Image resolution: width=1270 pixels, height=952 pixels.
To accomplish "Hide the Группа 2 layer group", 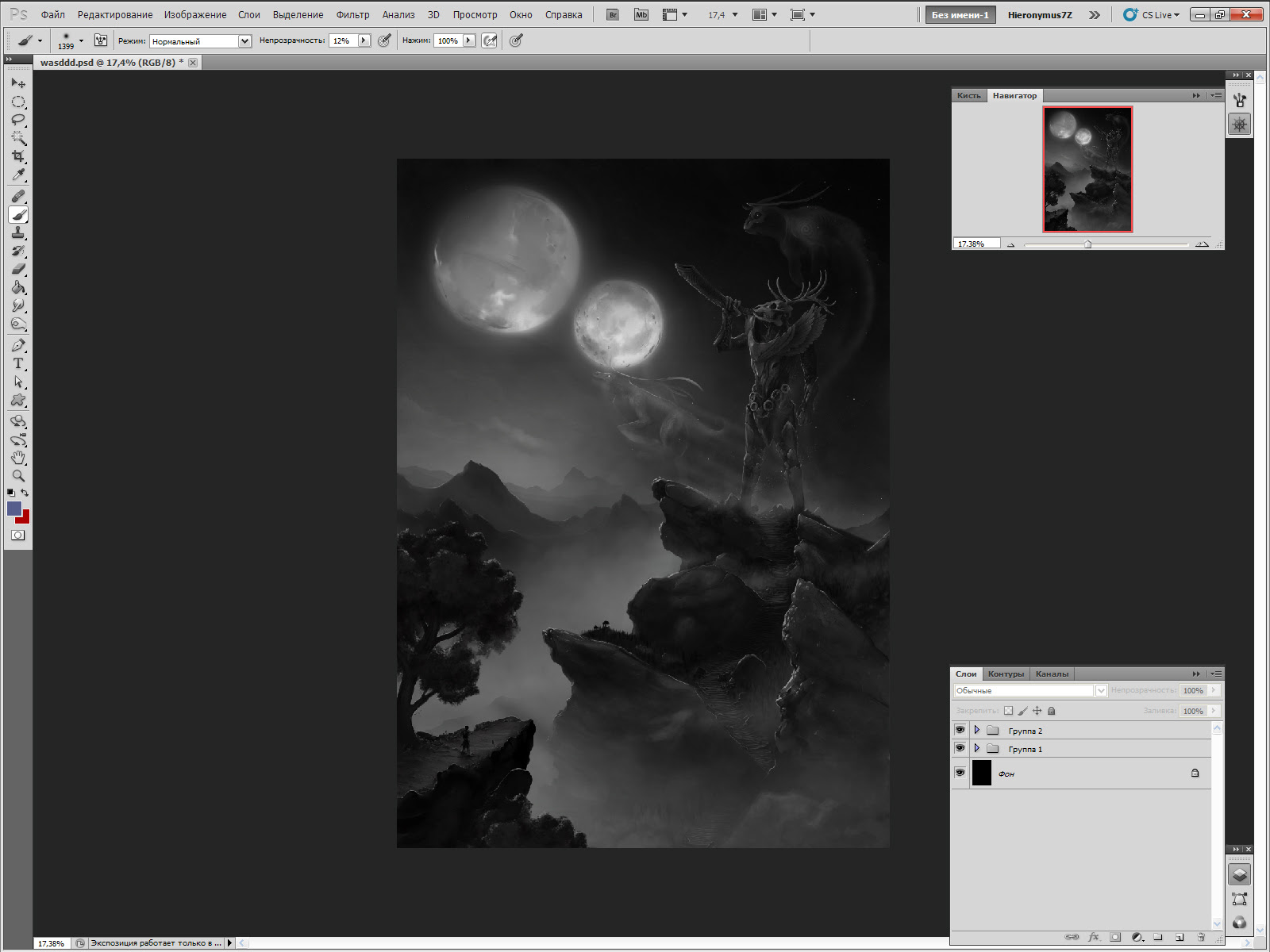I will [x=960, y=730].
